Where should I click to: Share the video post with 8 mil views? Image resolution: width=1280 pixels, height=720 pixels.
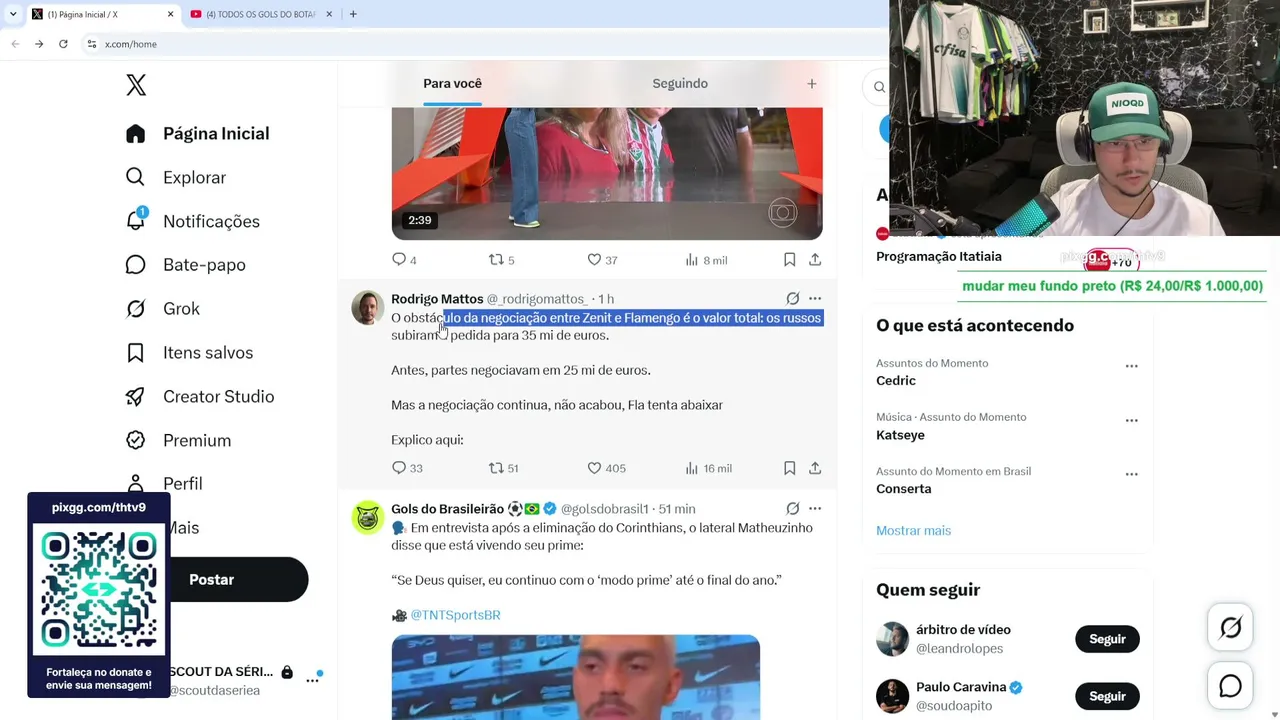[x=815, y=260]
